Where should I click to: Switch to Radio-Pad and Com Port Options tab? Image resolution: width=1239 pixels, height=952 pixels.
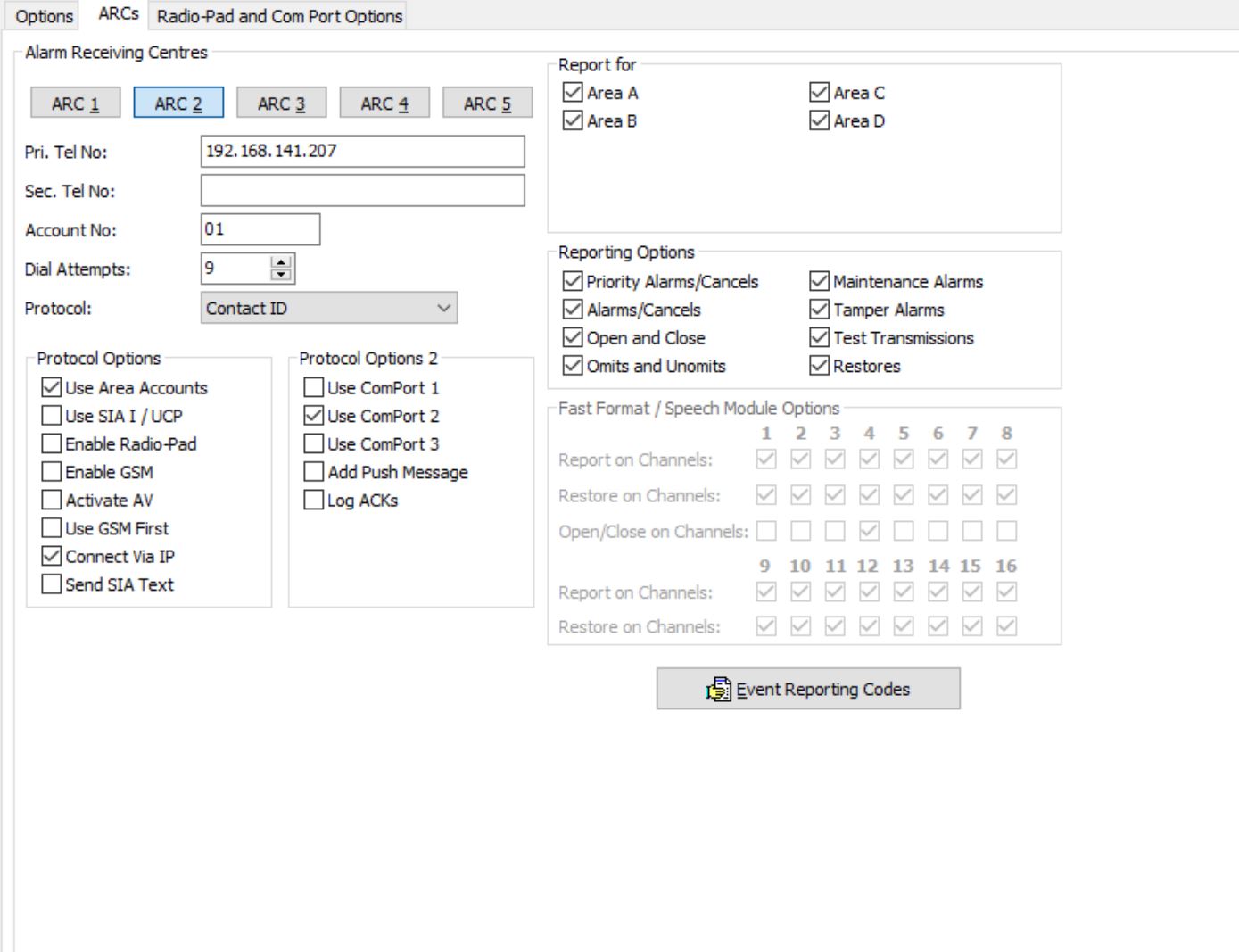(x=279, y=16)
